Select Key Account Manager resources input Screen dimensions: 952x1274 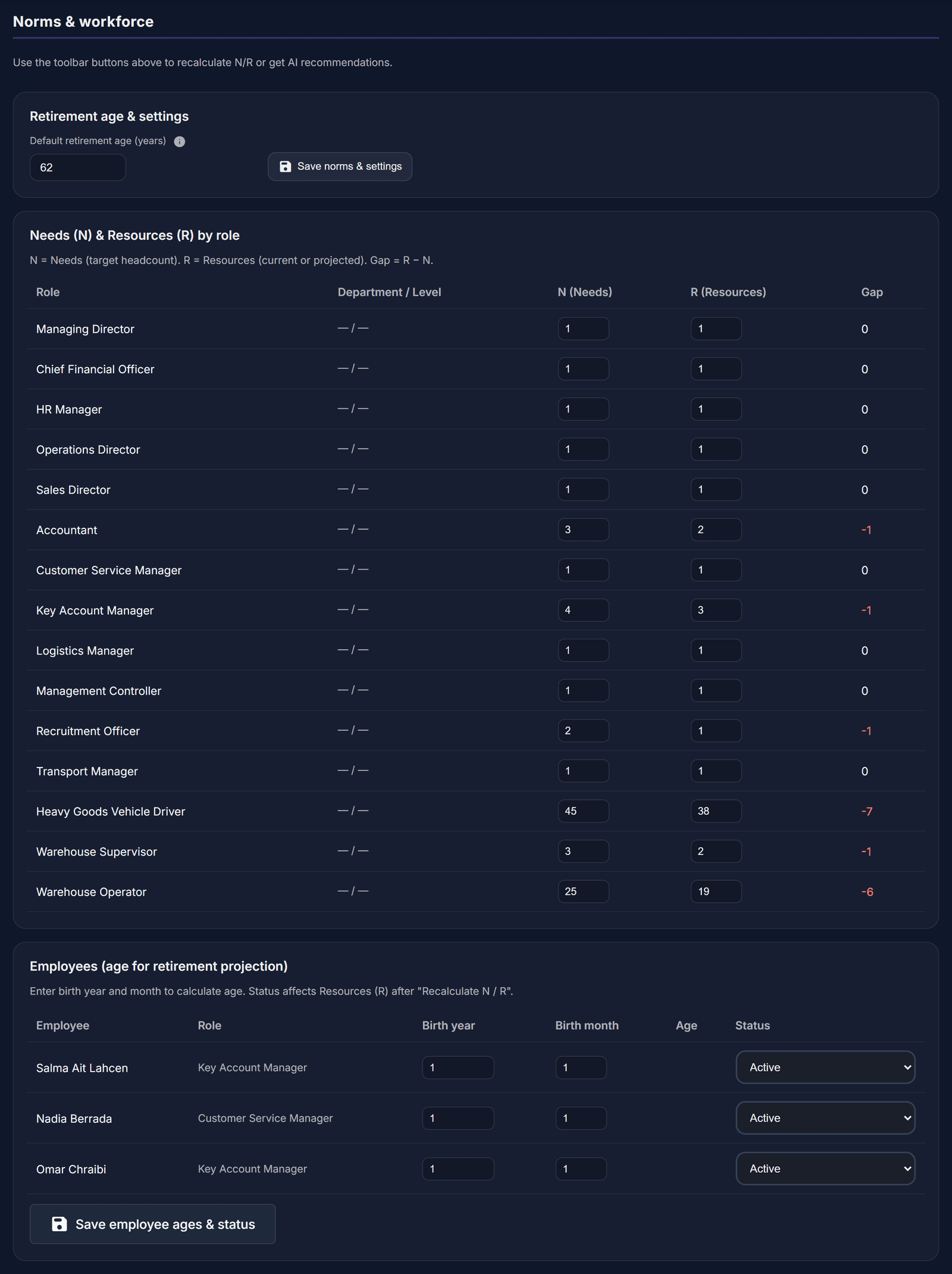pos(716,610)
